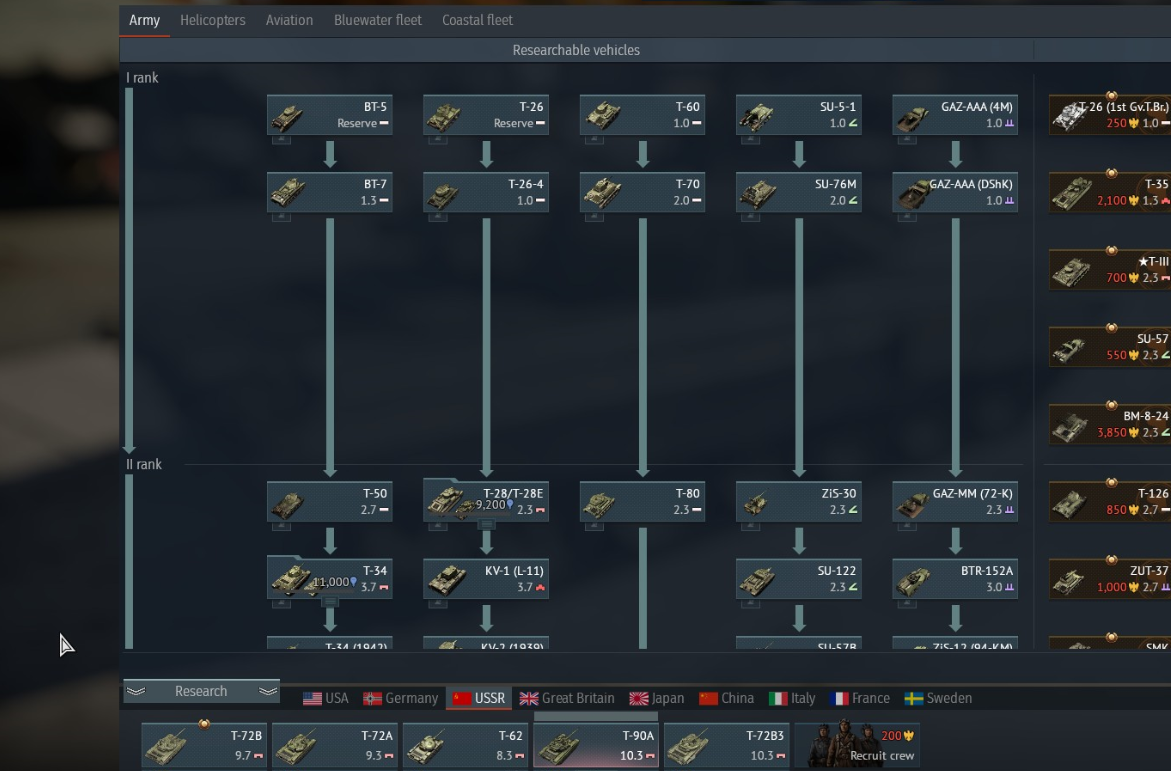Image resolution: width=1171 pixels, height=771 pixels.
Task: Select the SU-76M vehicle card
Action: pyautogui.click(x=798, y=192)
